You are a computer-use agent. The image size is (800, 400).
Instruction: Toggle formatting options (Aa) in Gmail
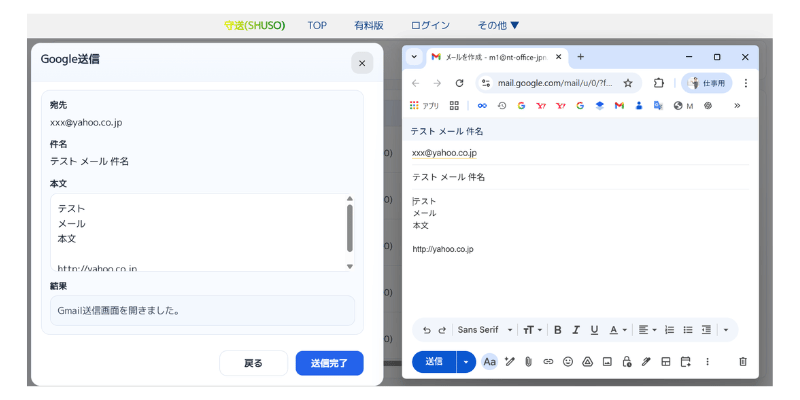tap(490, 362)
